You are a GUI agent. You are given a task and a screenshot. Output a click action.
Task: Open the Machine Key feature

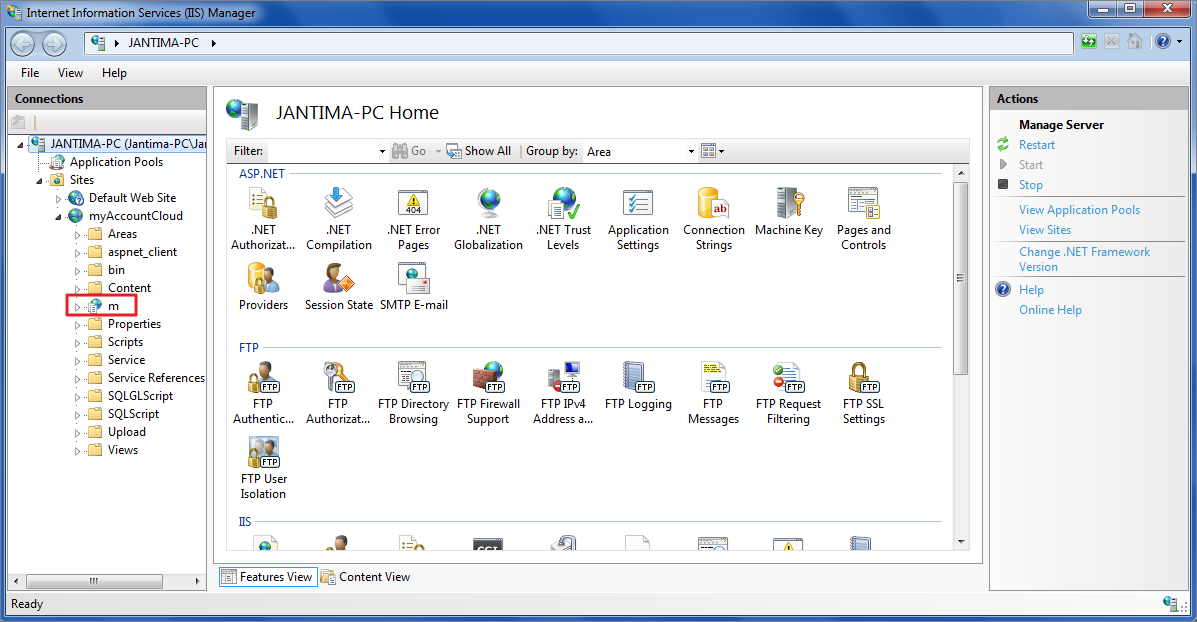click(789, 212)
